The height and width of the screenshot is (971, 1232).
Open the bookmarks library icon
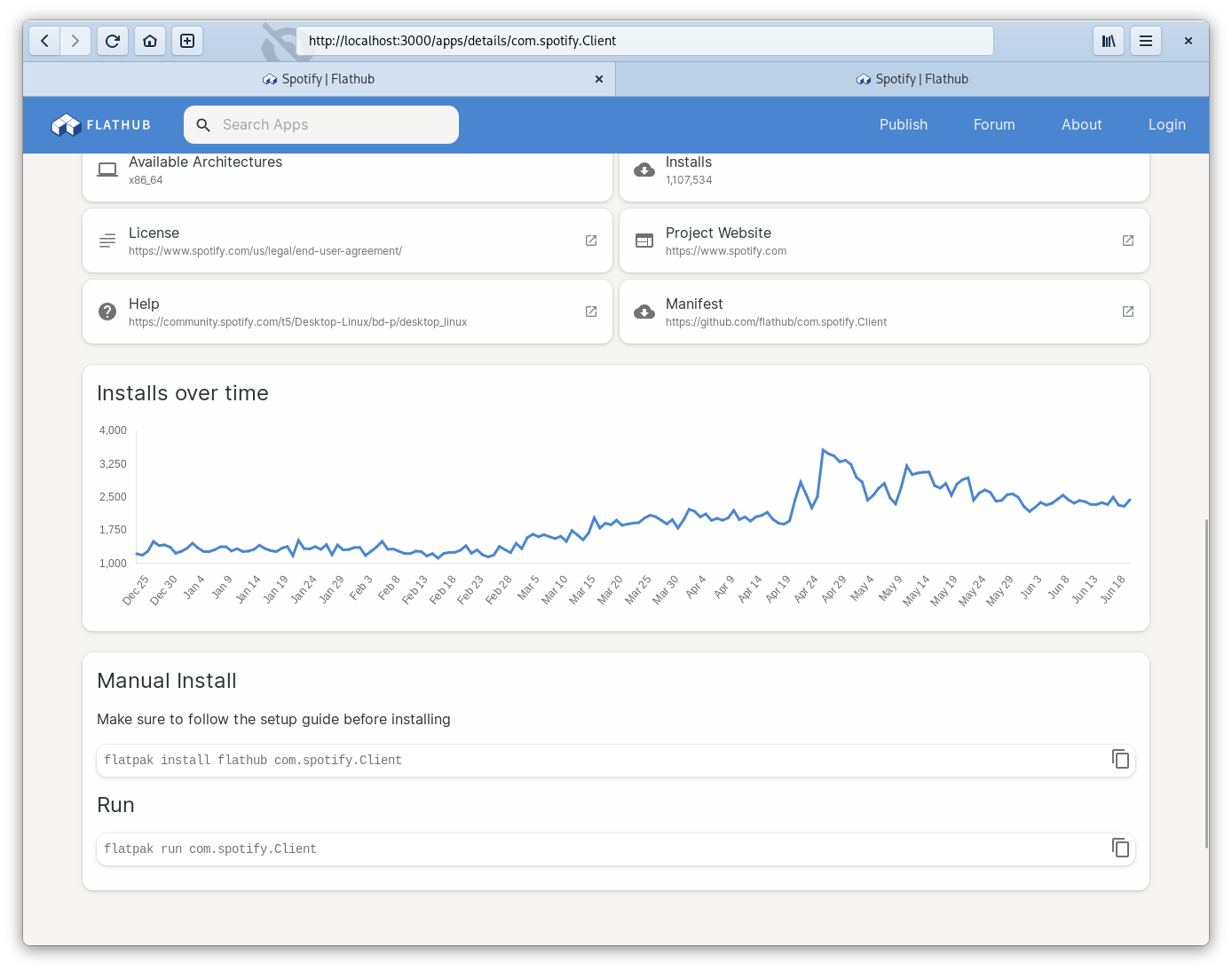pyautogui.click(x=1109, y=41)
